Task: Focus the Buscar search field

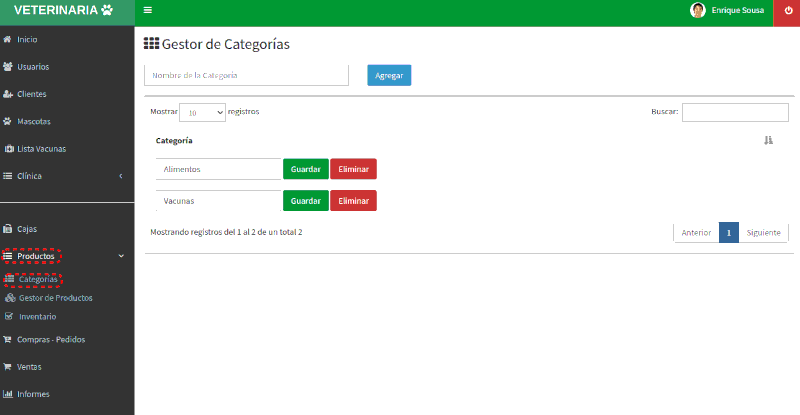Action: point(735,112)
